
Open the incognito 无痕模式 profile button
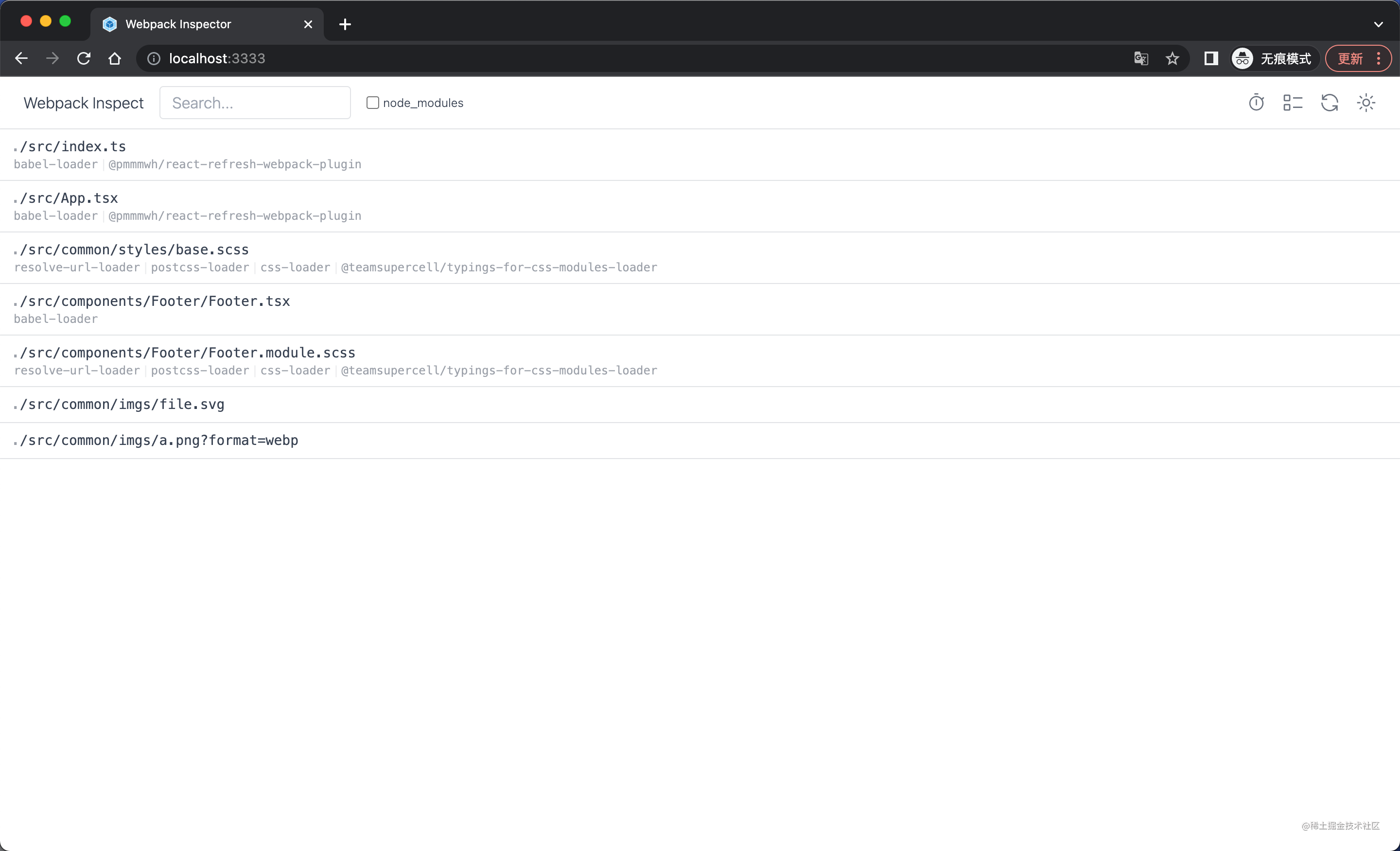tap(1275, 58)
